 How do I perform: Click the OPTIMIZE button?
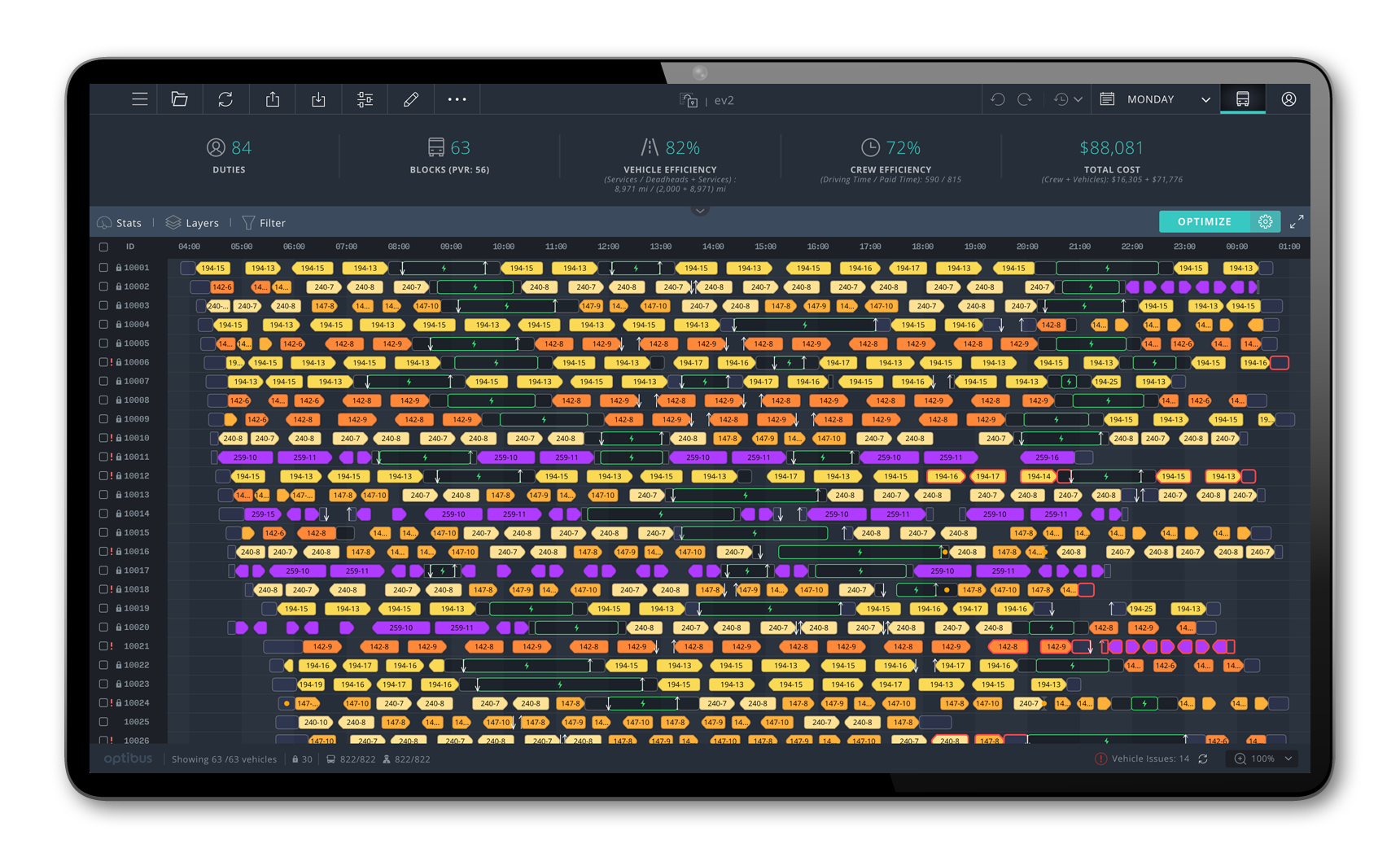click(1204, 221)
